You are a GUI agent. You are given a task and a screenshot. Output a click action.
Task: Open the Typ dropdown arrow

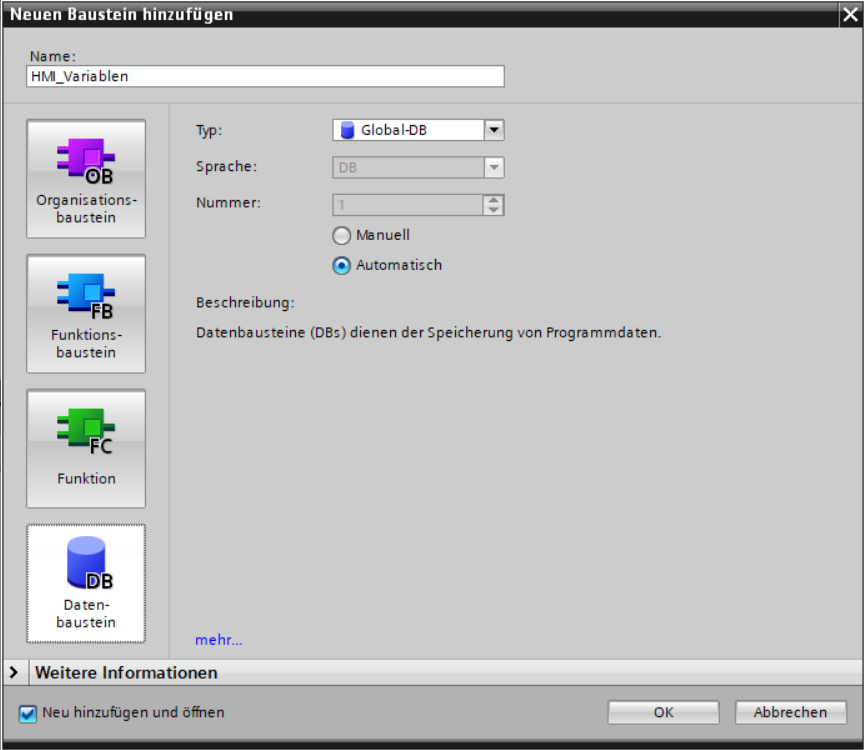[x=494, y=130]
